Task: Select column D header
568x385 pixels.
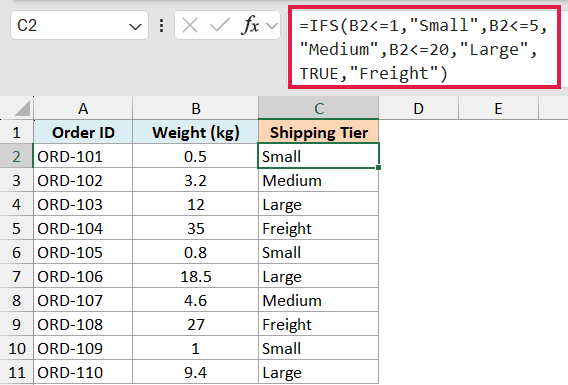Action: point(419,108)
